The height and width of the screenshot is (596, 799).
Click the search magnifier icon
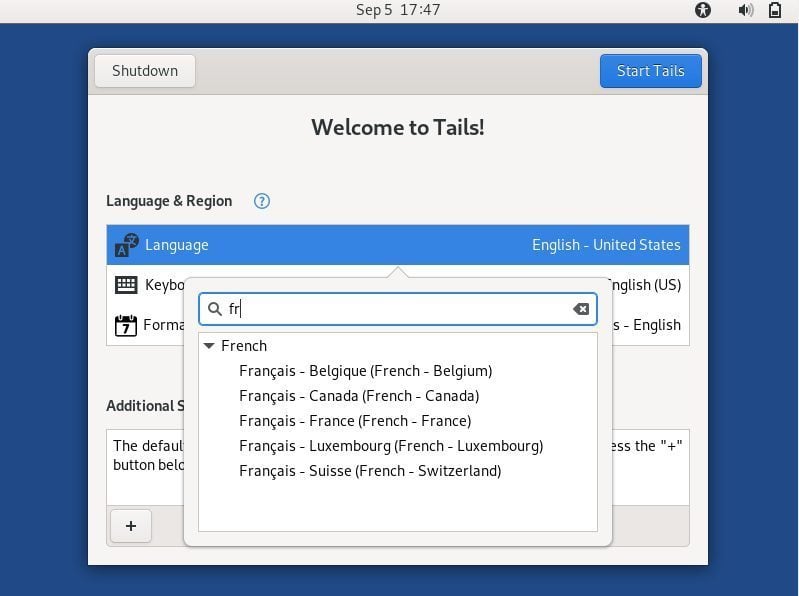pyautogui.click(x=215, y=309)
